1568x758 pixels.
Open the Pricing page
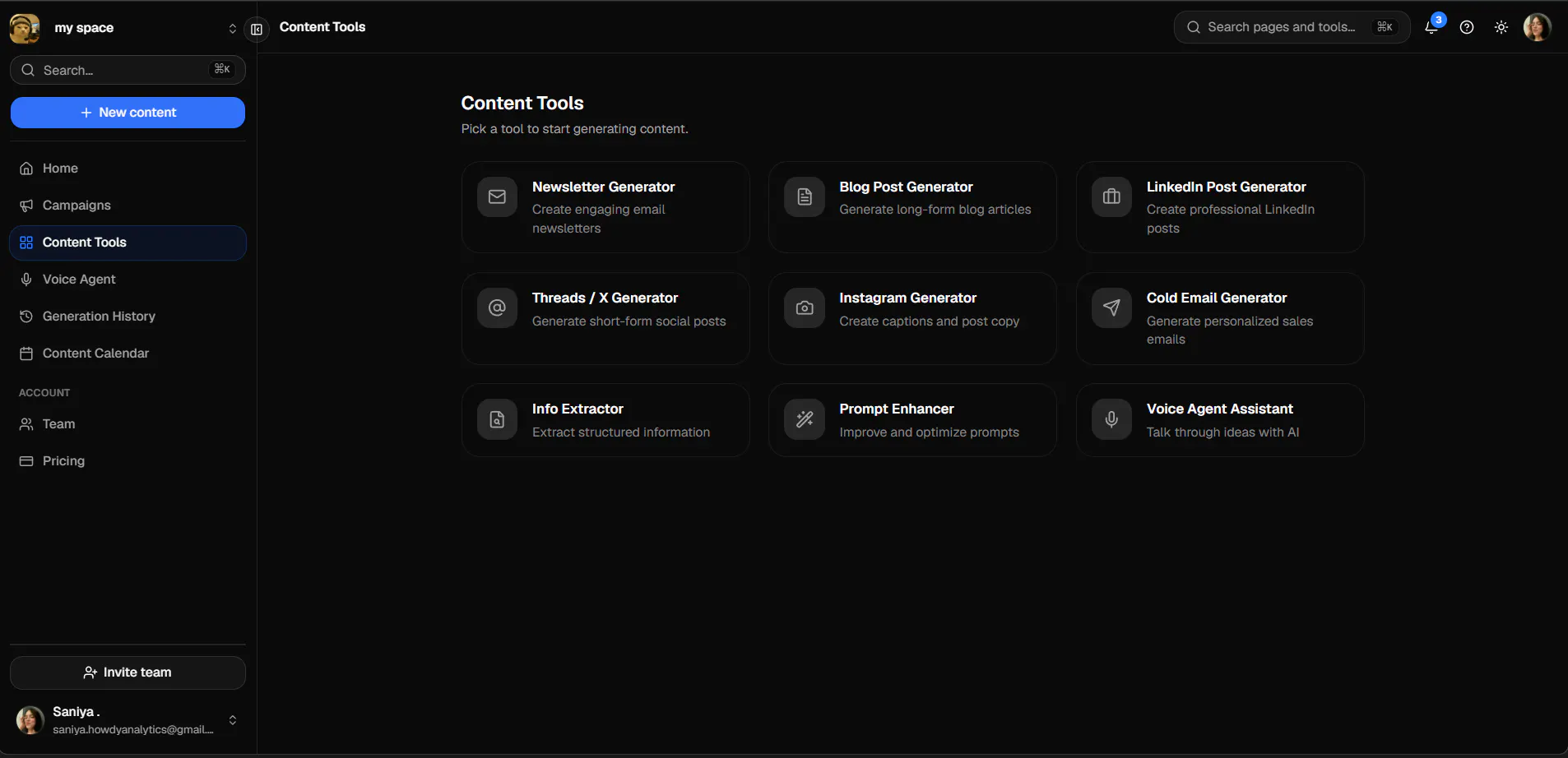128,461
